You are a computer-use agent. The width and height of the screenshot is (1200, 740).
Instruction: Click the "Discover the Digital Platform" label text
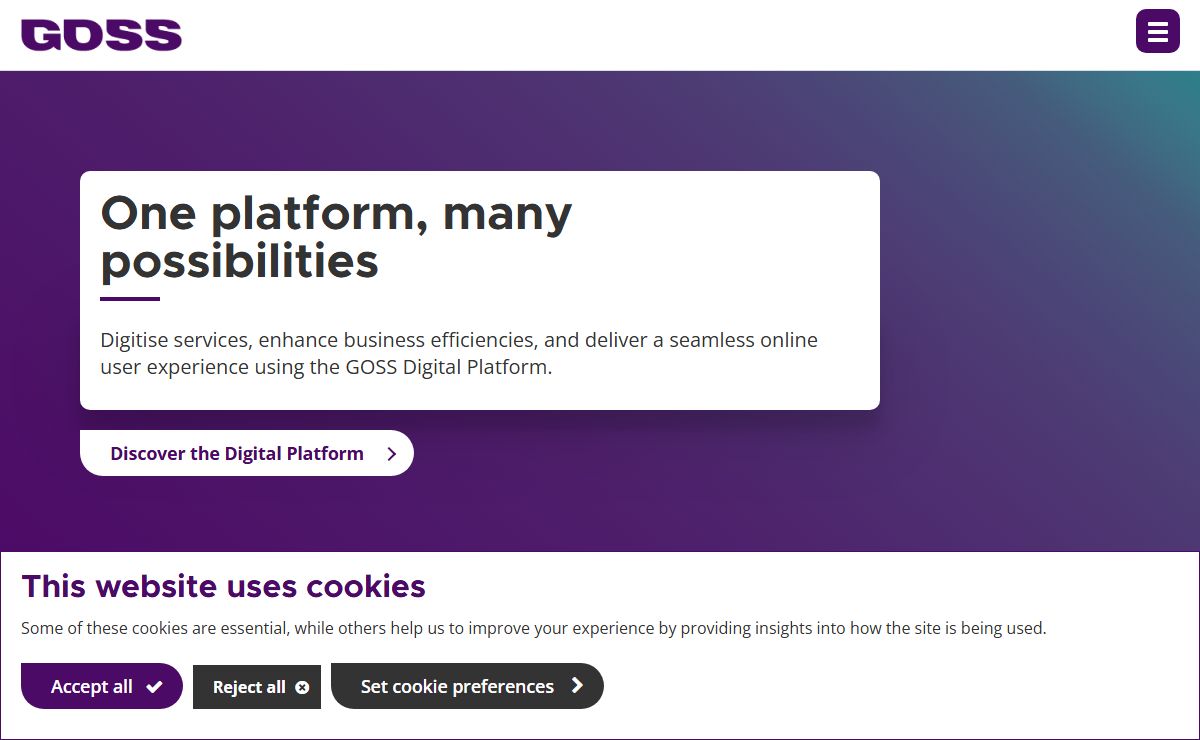pos(237,454)
